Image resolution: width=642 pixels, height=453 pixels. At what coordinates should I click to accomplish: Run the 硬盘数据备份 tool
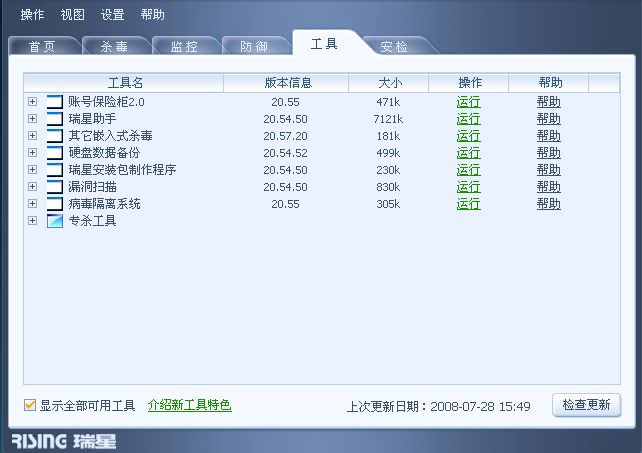tap(468, 153)
